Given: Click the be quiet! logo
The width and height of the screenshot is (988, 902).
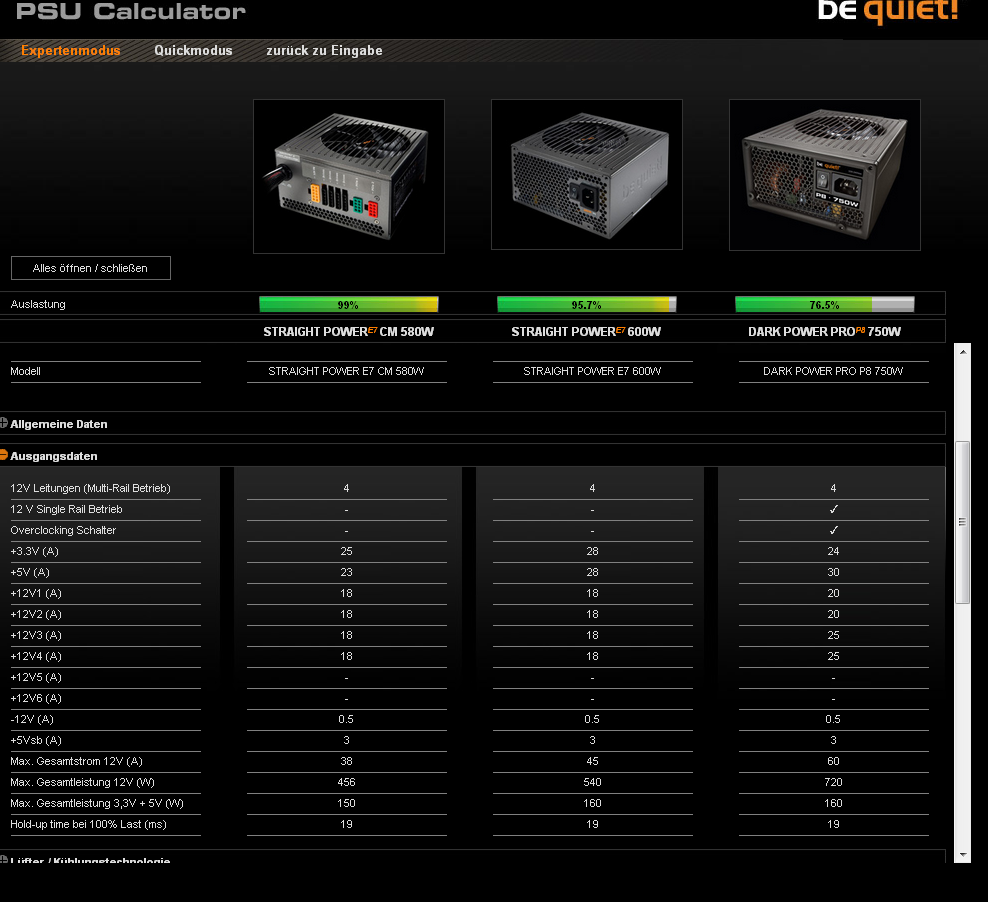Looking at the screenshot, I should pyautogui.click(x=888, y=11).
